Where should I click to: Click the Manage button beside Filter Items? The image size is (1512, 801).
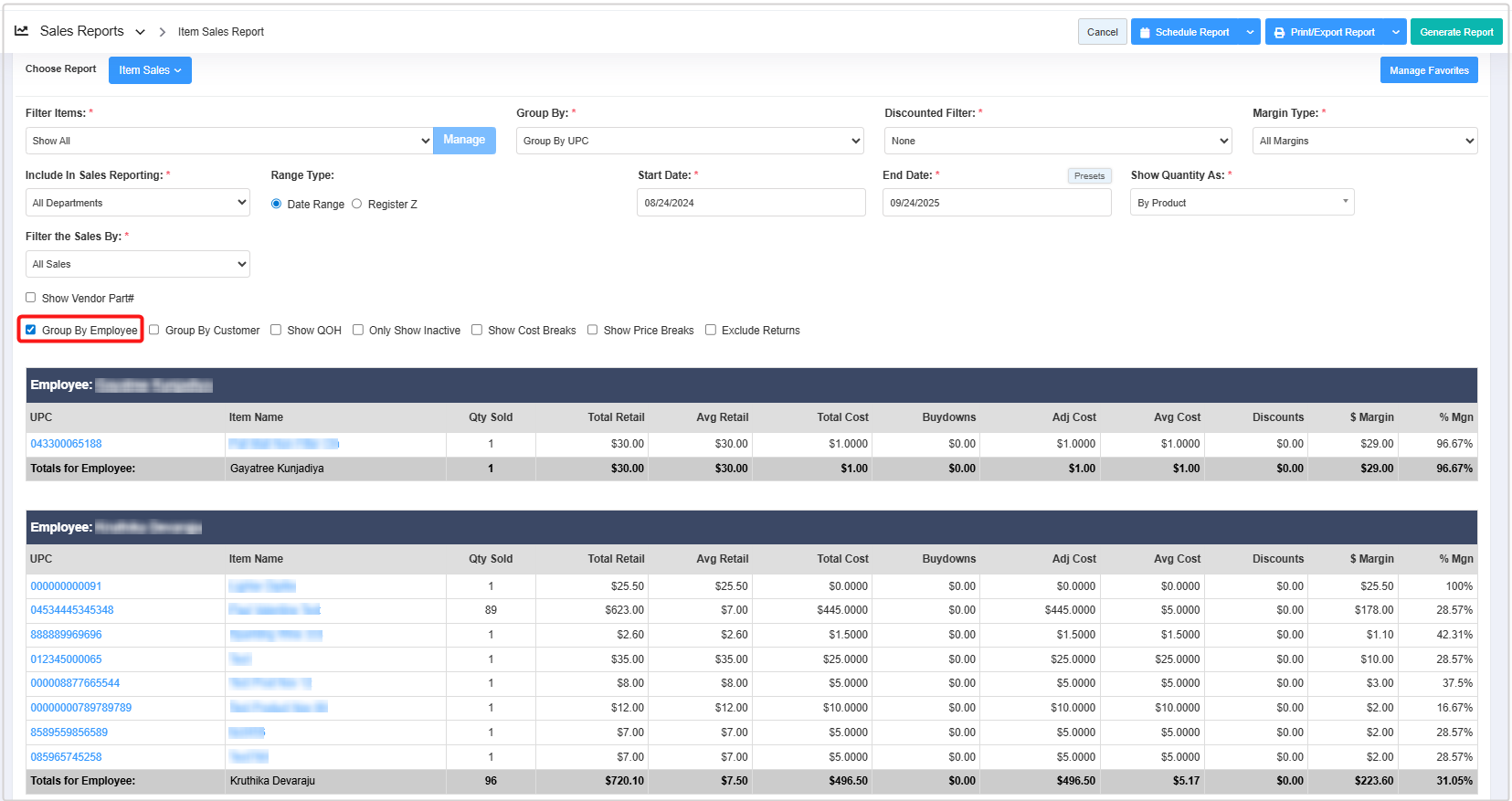[464, 140]
